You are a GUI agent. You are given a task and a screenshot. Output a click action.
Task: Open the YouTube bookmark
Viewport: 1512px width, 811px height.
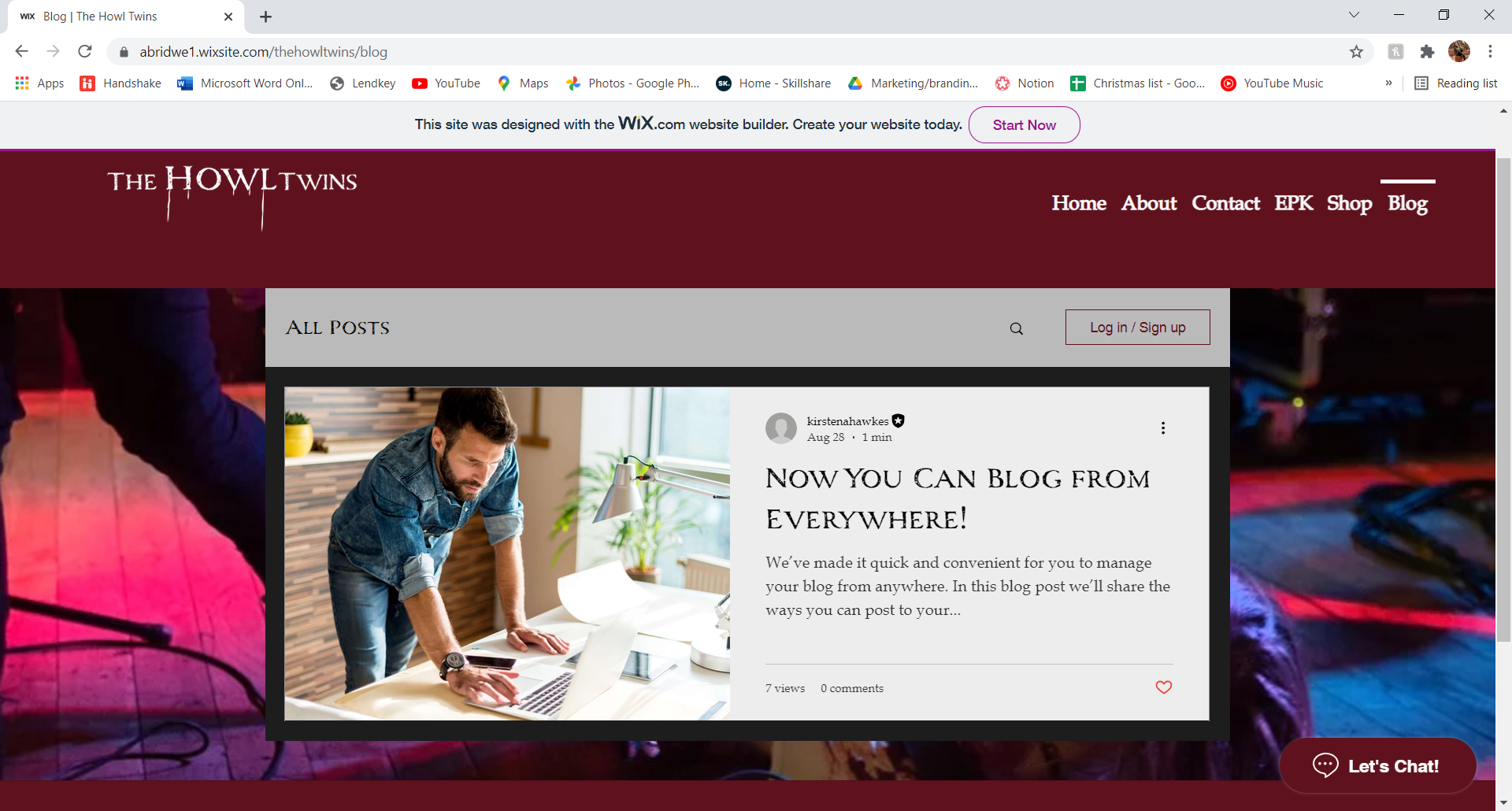click(446, 83)
